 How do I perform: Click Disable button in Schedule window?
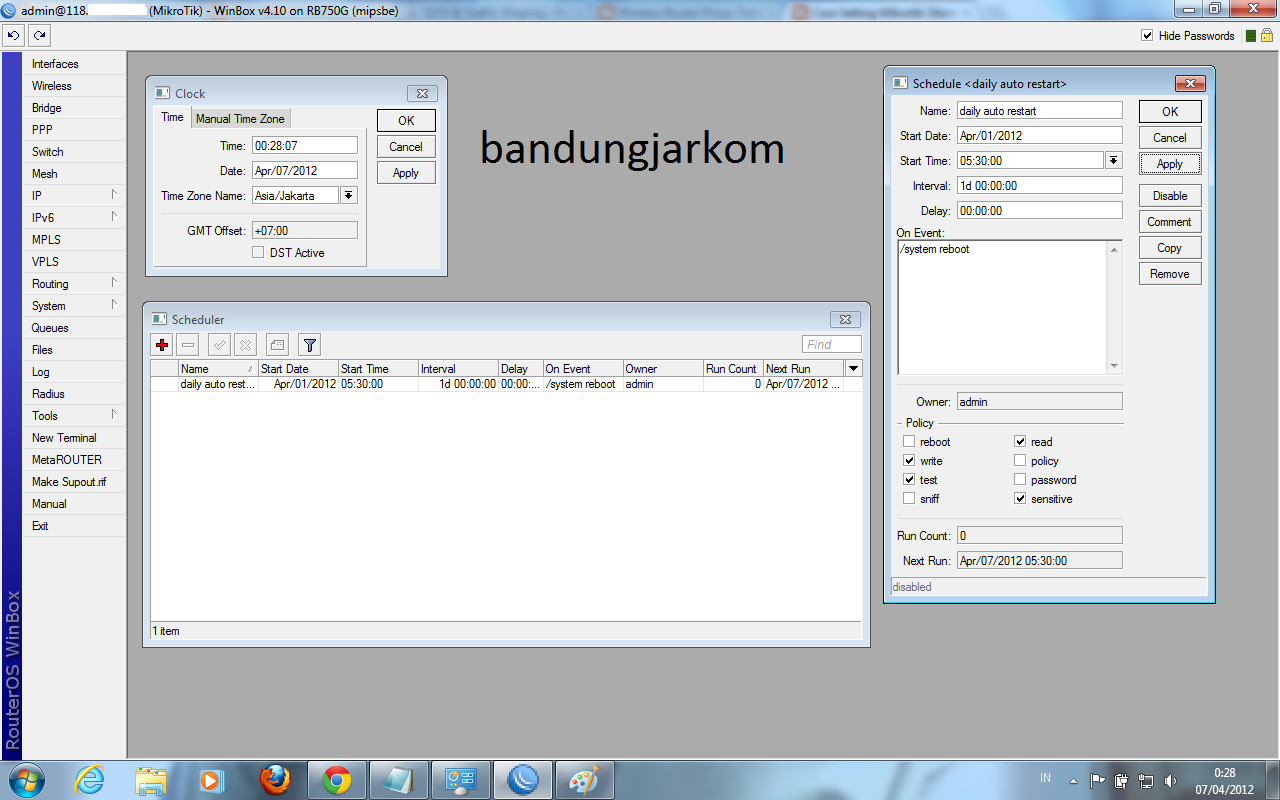1170,196
